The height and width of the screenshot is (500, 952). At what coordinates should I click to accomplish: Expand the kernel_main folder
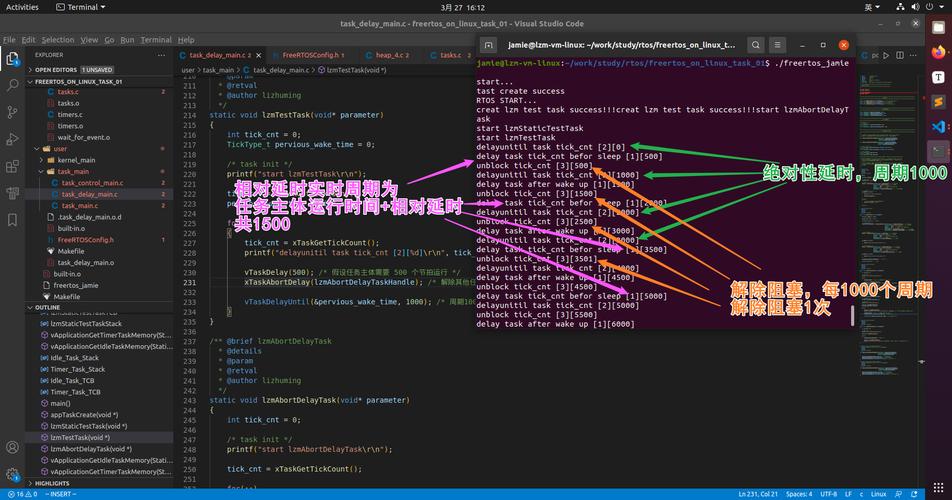[76, 160]
